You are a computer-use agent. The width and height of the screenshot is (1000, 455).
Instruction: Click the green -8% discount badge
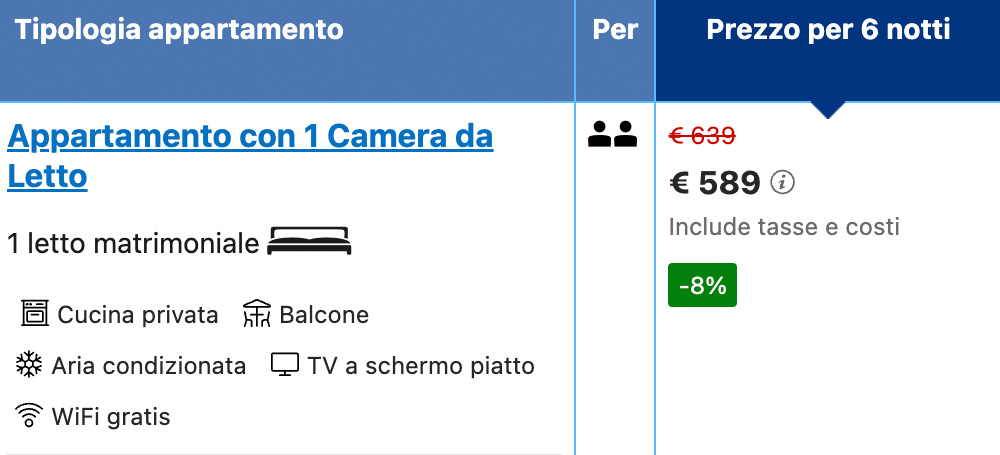point(702,285)
